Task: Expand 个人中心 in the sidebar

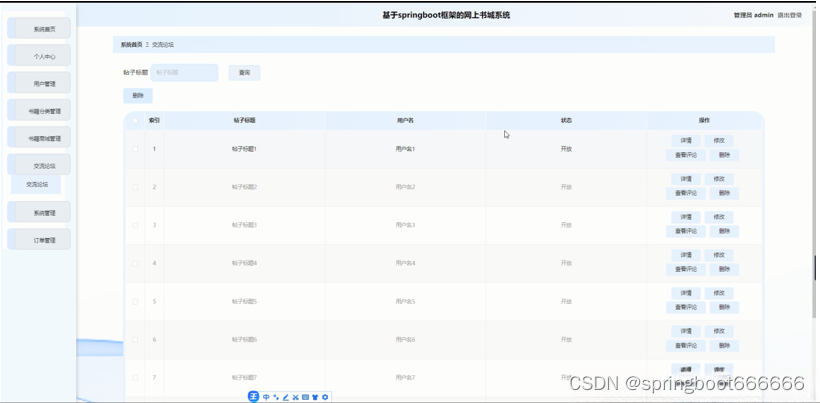Action: 39,55
